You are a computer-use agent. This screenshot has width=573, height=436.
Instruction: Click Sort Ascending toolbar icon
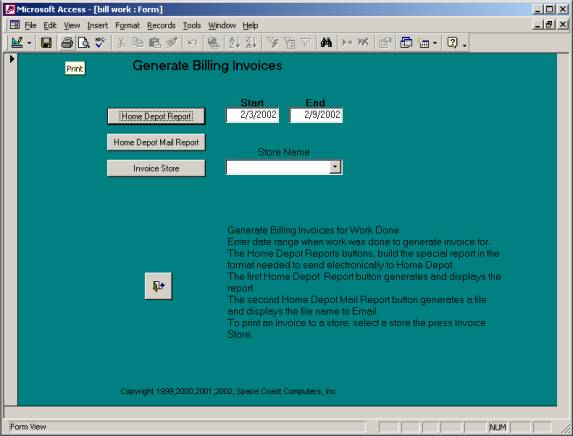(x=234, y=43)
